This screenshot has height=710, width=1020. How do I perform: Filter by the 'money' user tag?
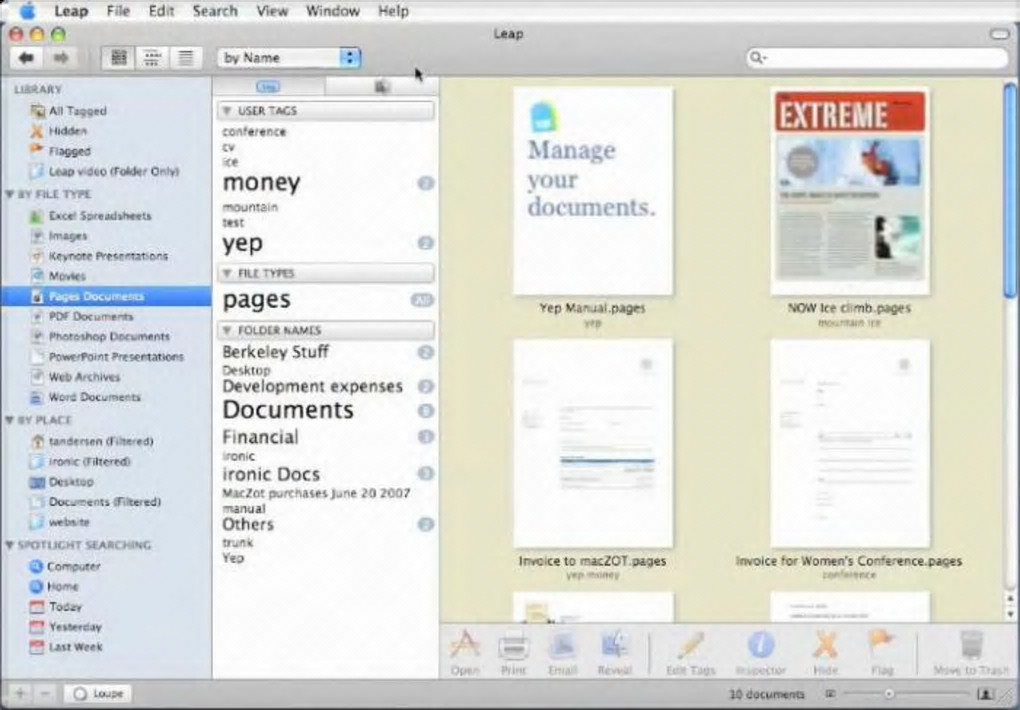tap(261, 183)
